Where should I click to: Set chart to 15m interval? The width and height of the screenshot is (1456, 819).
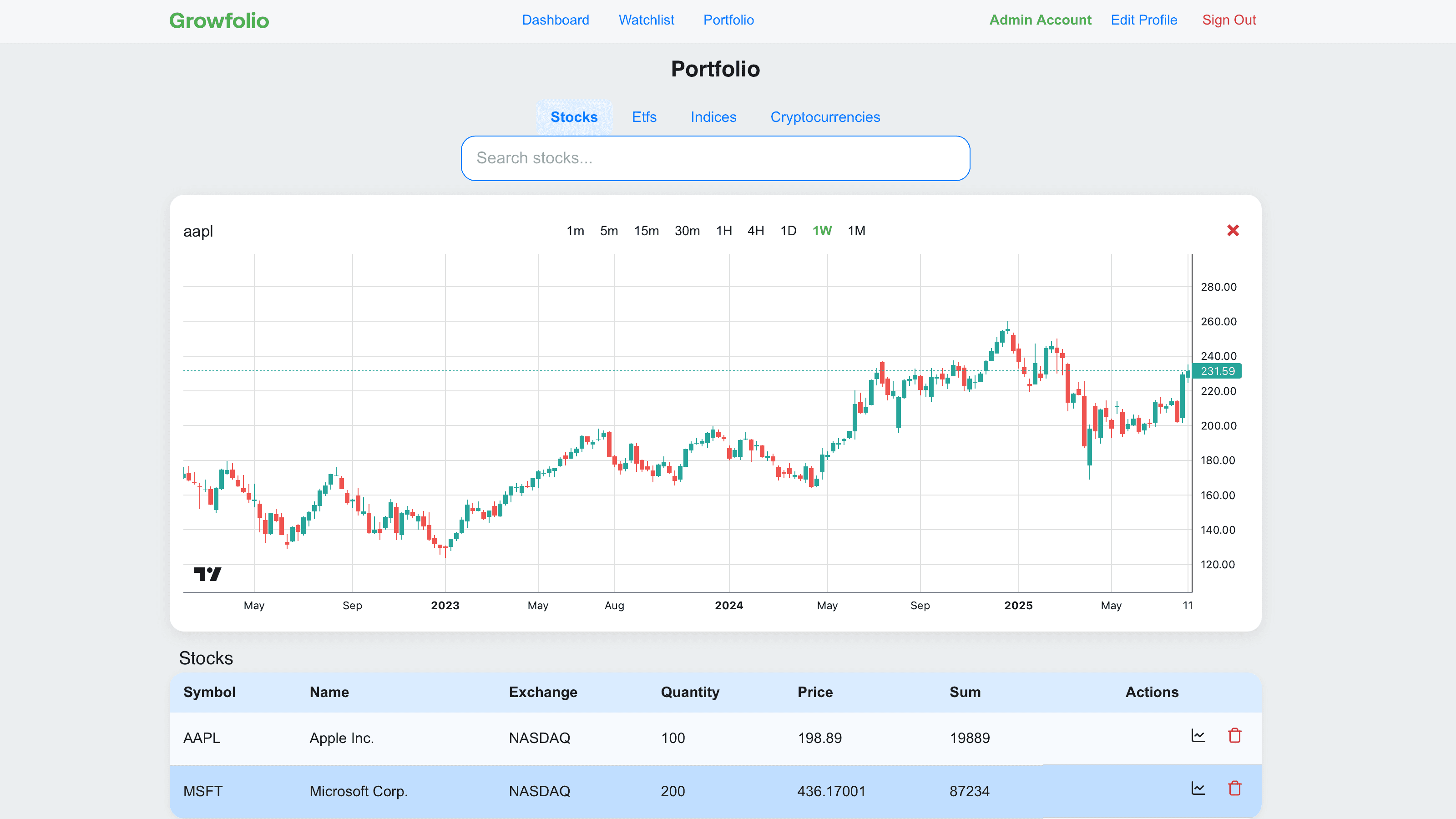coord(646,231)
